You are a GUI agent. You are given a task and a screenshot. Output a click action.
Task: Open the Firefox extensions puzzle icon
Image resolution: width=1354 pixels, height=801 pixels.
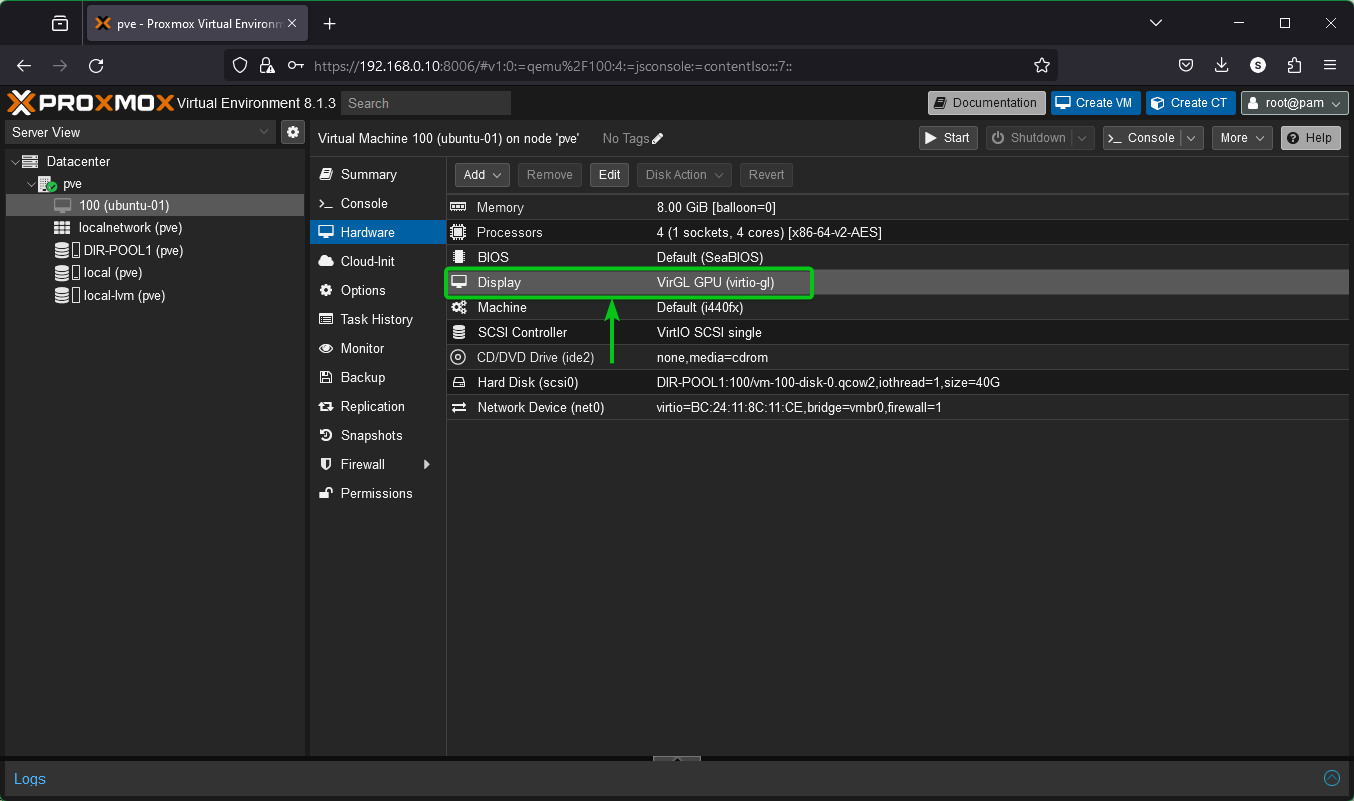tap(1294, 65)
